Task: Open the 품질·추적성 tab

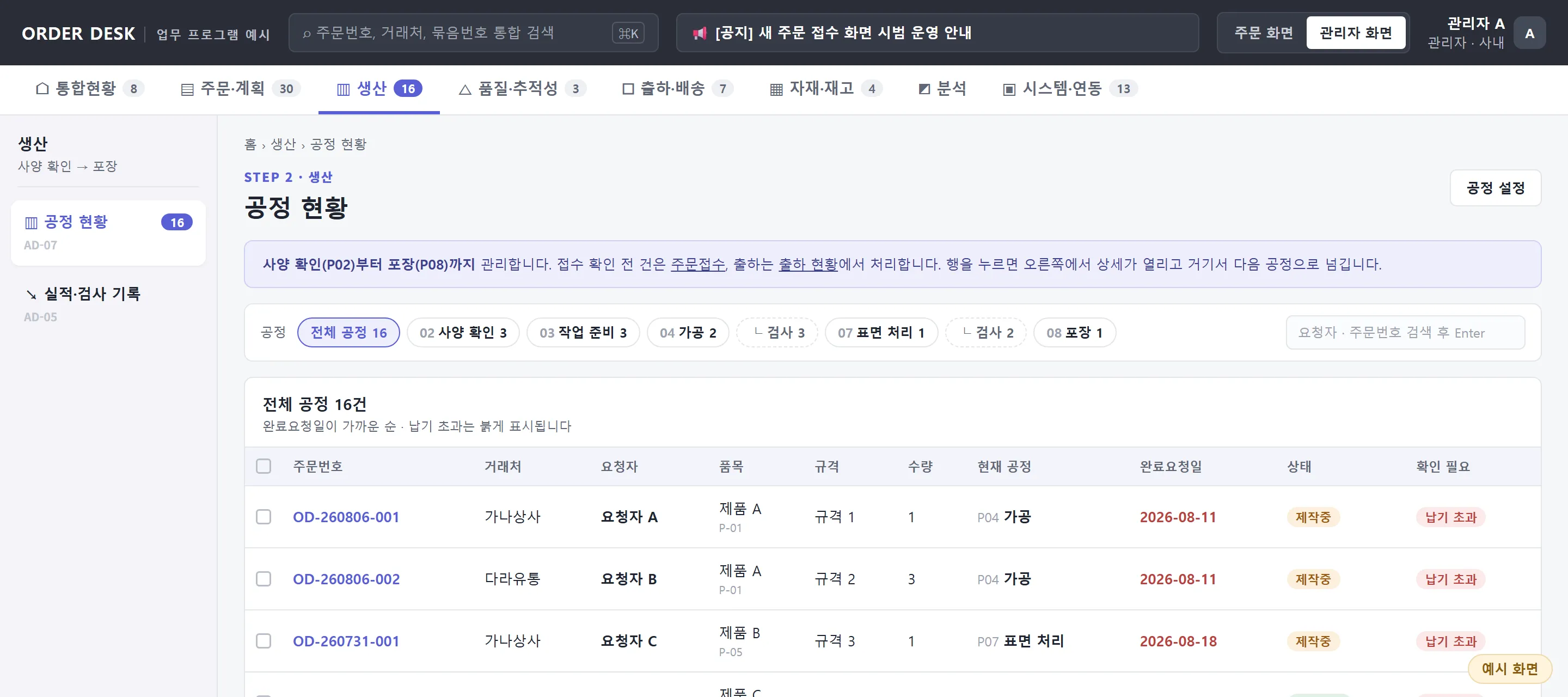Action: [522, 89]
